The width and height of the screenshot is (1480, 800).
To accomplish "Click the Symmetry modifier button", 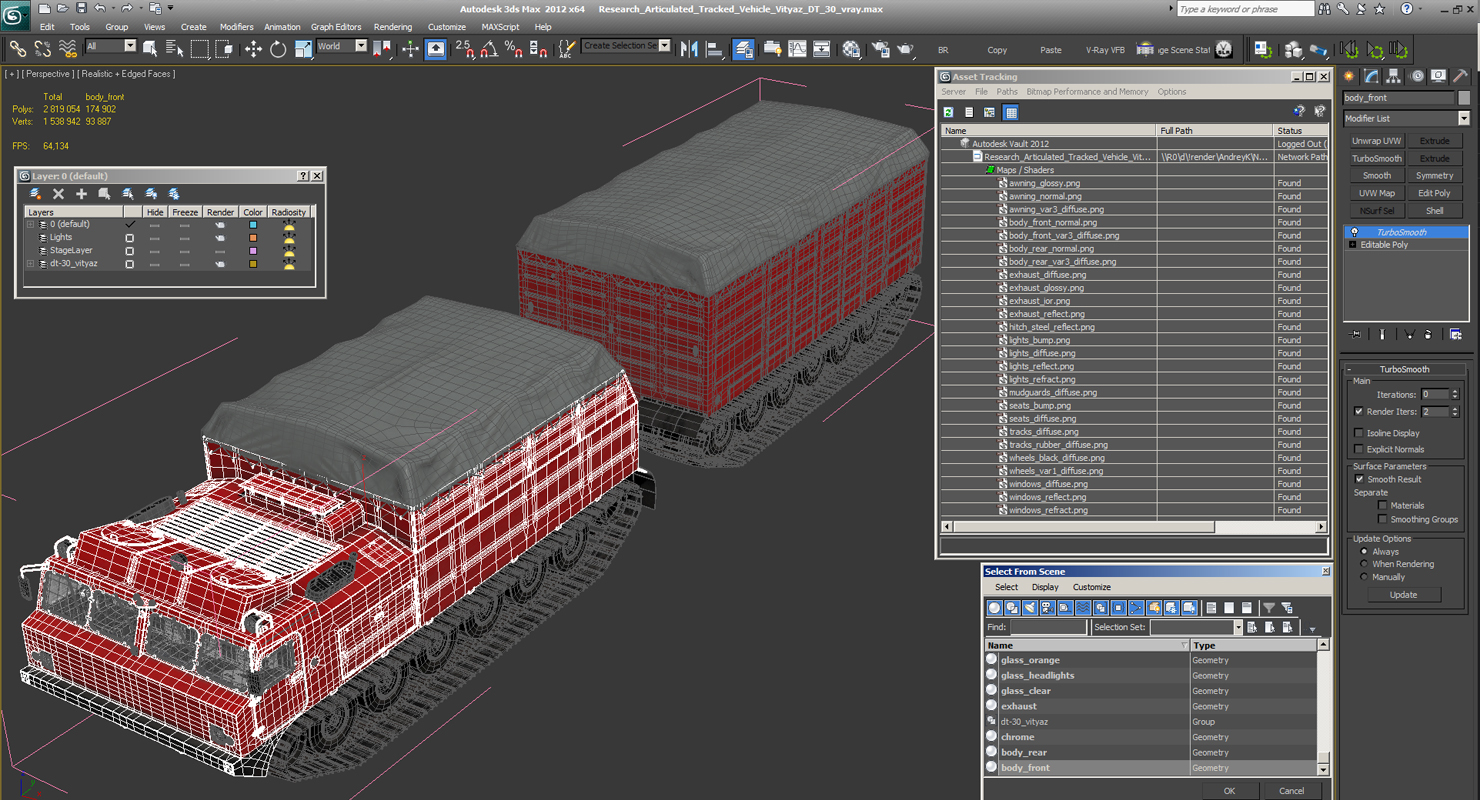I will [x=1434, y=176].
